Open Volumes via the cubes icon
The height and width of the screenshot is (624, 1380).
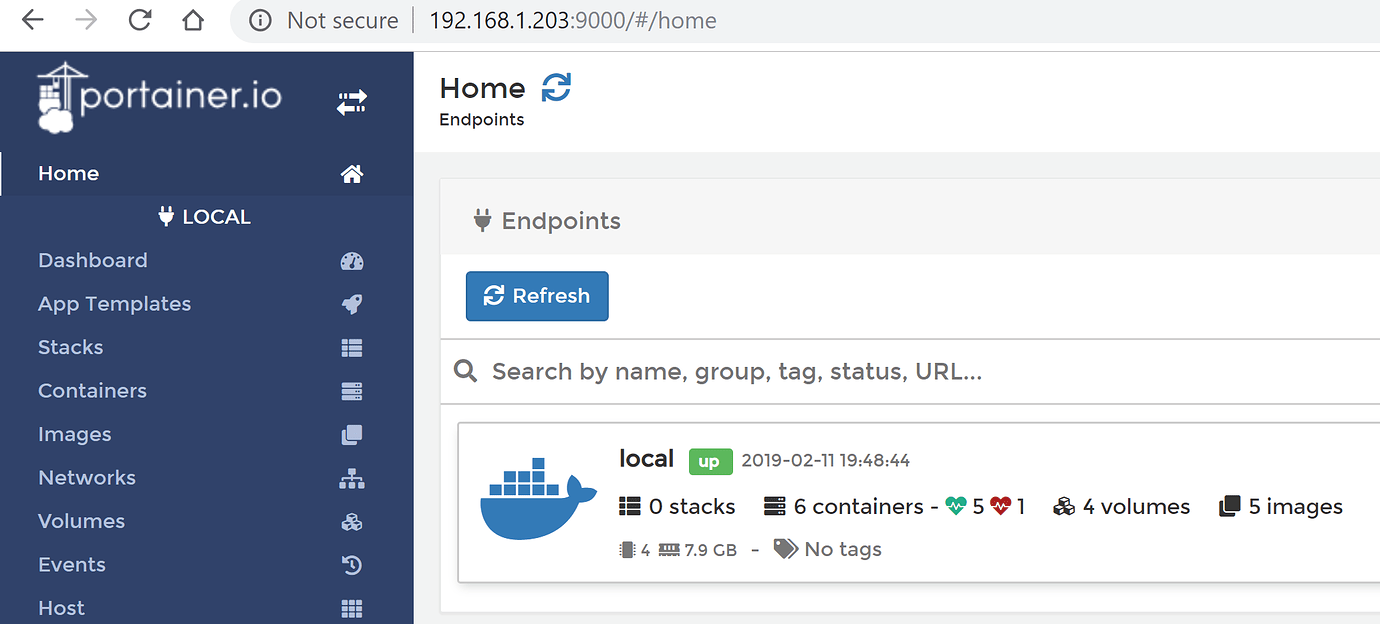[x=351, y=521]
